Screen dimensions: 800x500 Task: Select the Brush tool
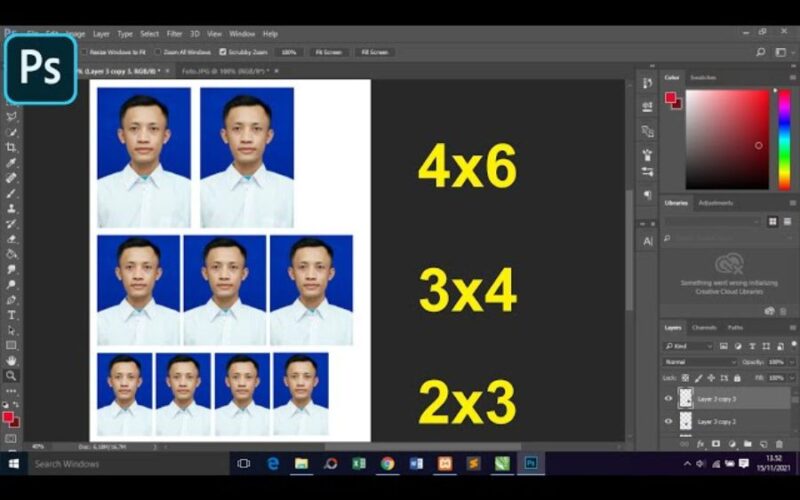click(11, 193)
